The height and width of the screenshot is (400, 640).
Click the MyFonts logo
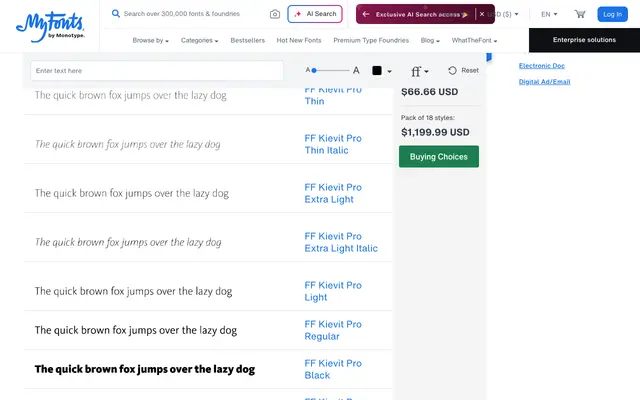[50, 27]
